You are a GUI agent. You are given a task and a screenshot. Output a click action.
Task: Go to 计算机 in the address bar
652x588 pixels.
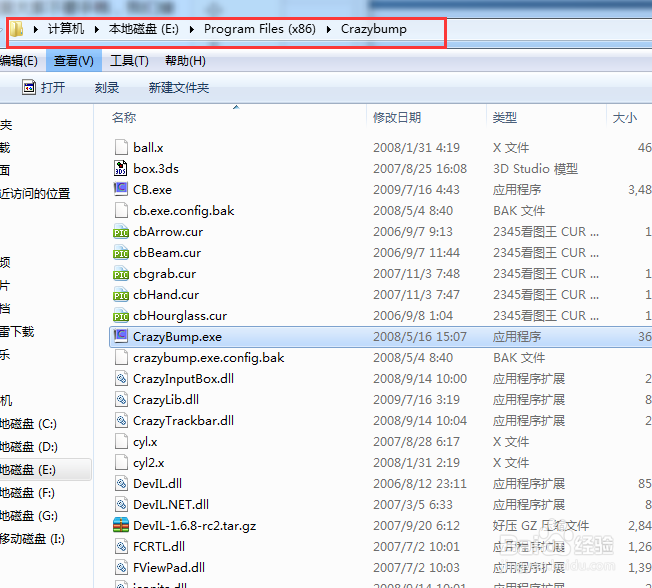tap(66, 29)
